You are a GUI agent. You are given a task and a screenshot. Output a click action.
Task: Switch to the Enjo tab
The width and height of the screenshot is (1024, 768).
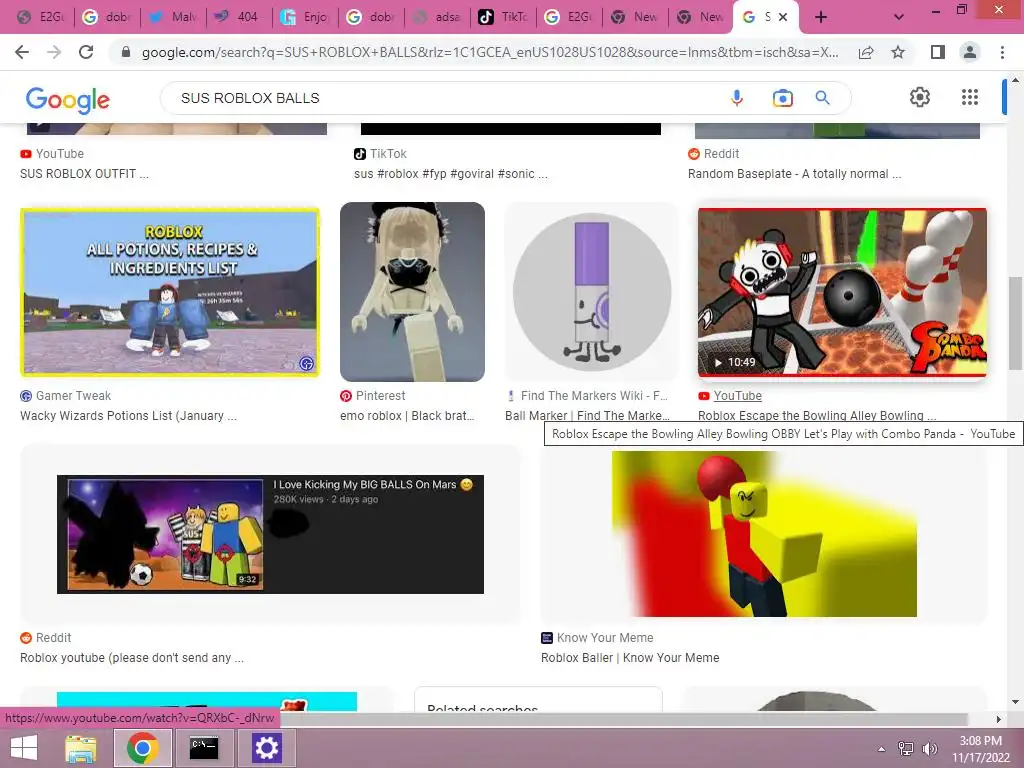305,17
